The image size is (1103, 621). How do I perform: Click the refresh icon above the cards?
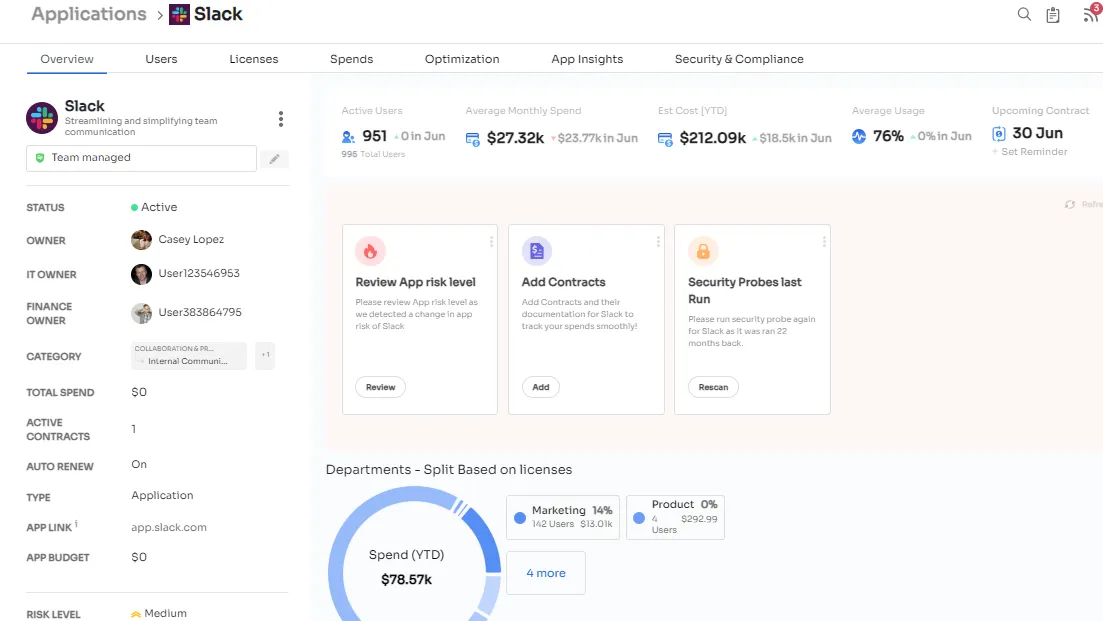(x=1070, y=205)
